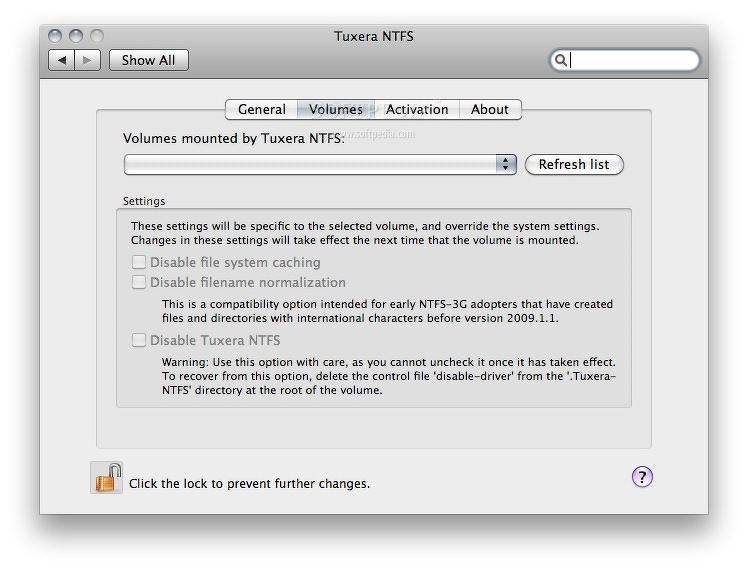Switch to the General tab
The width and height of the screenshot is (748, 569).
pos(261,109)
